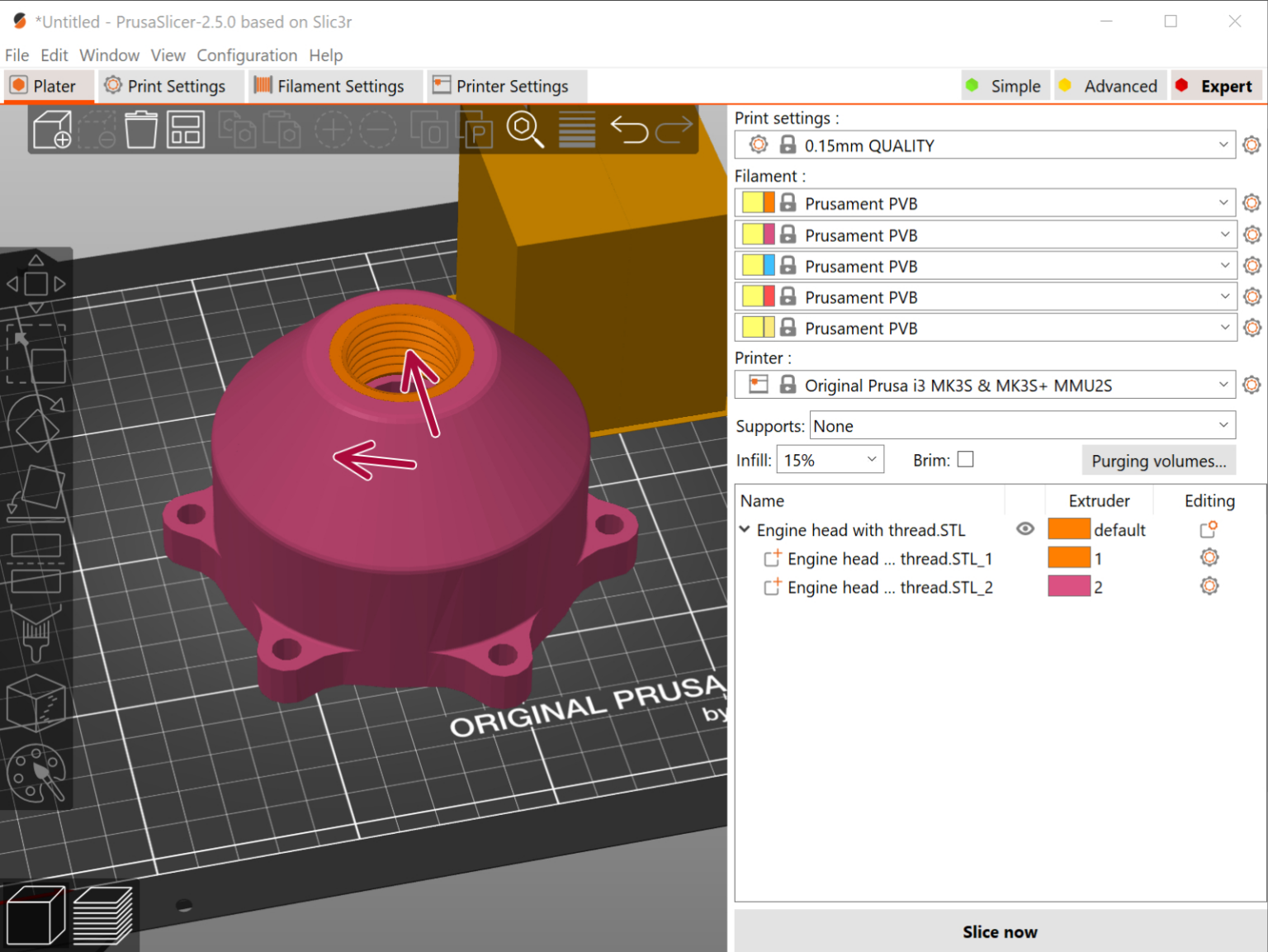Image resolution: width=1268 pixels, height=952 pixels.
Task: Open the Configuration menu
Action: click(247, 55)
